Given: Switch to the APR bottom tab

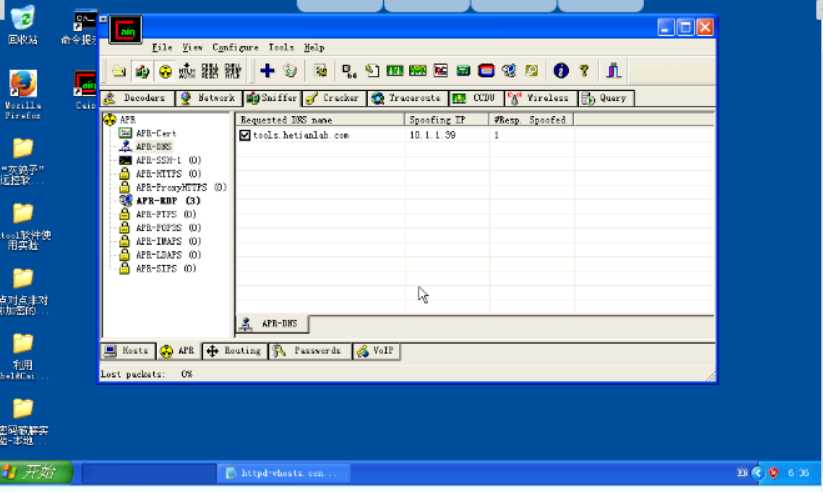Looking at the screenshot, I should tap(178, 351).
